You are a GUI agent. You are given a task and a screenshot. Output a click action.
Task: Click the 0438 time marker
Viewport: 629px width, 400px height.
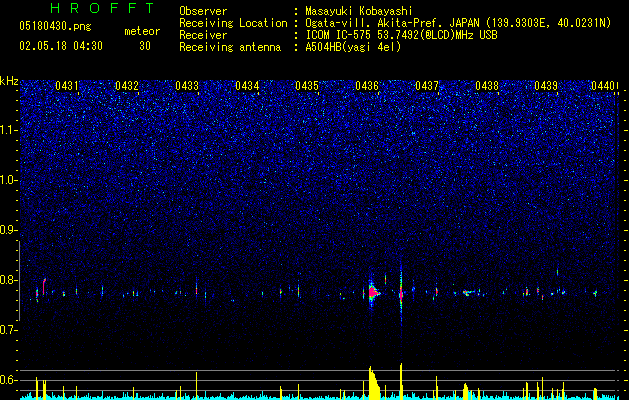tap(487, 86)
